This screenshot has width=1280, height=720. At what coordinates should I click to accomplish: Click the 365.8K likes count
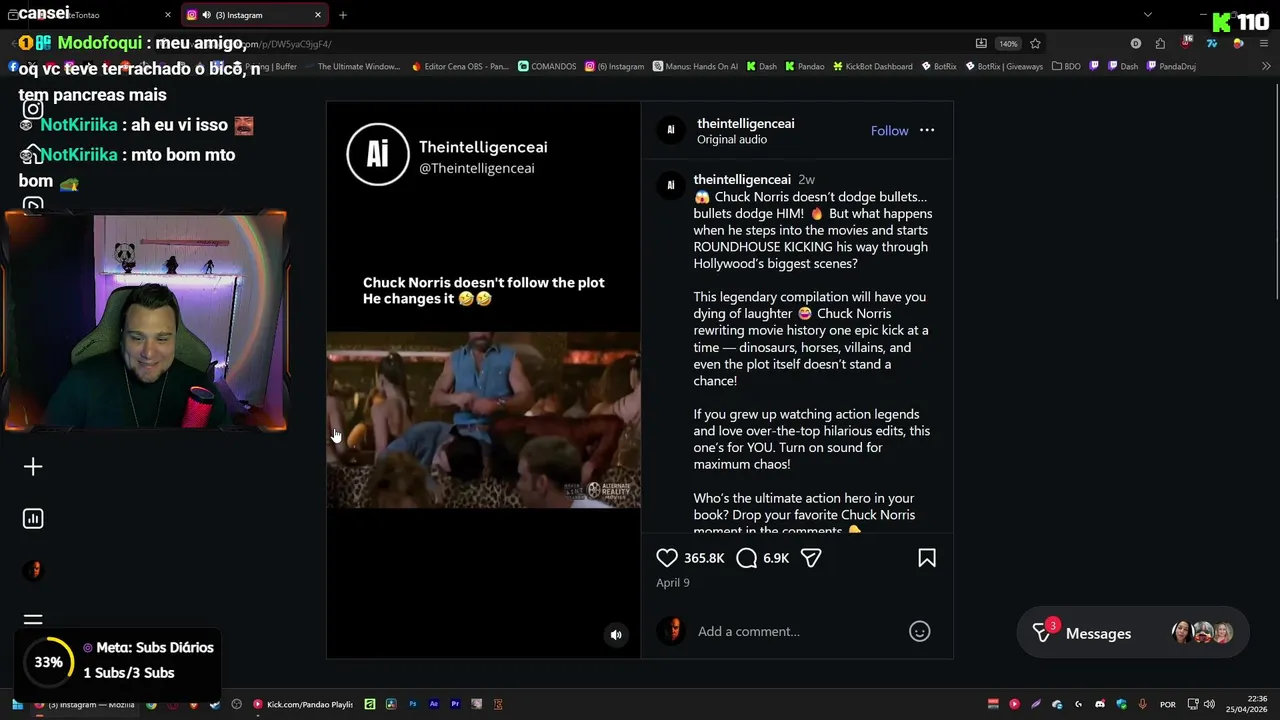(704, 558)
